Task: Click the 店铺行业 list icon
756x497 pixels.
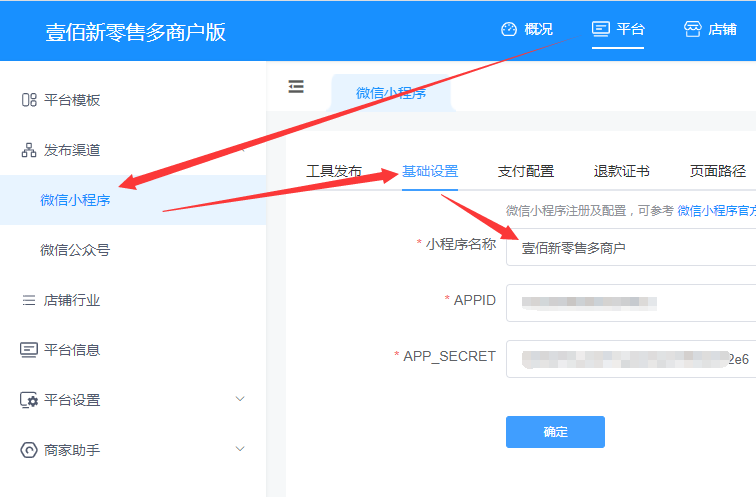Action: [x=29, y=300]
